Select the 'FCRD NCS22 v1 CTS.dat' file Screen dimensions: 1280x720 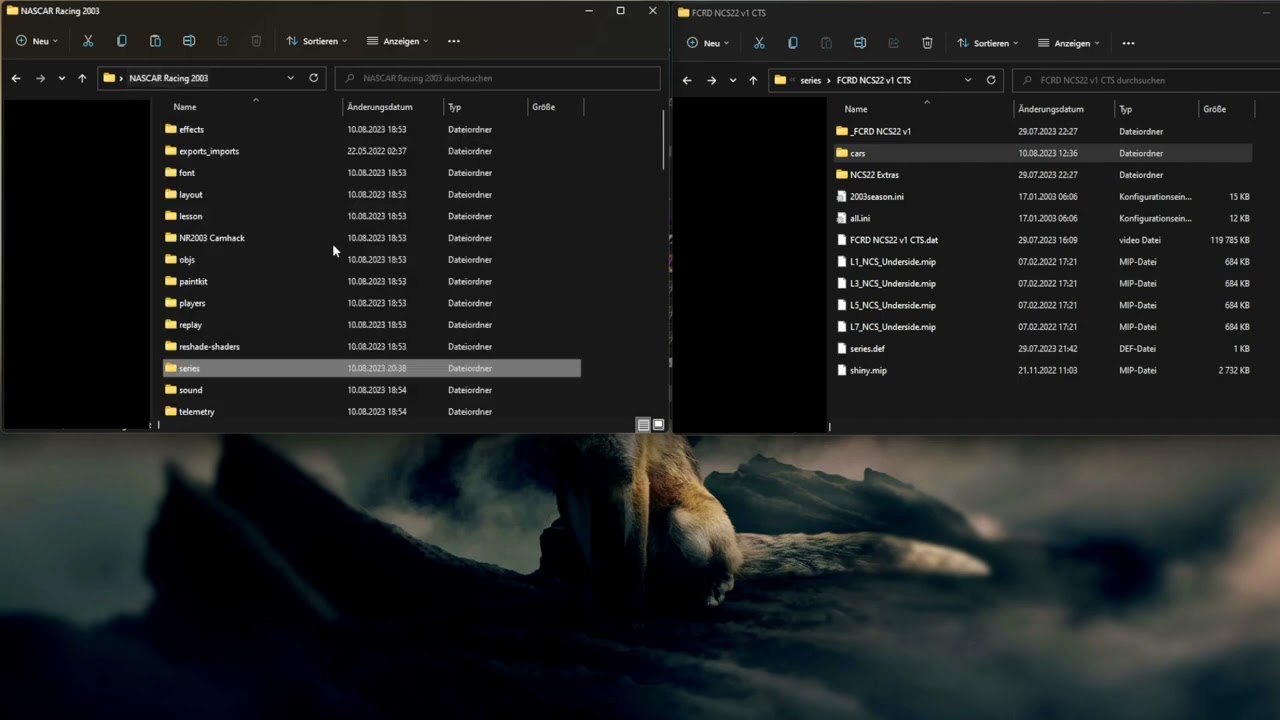(x=1043, y=240)
